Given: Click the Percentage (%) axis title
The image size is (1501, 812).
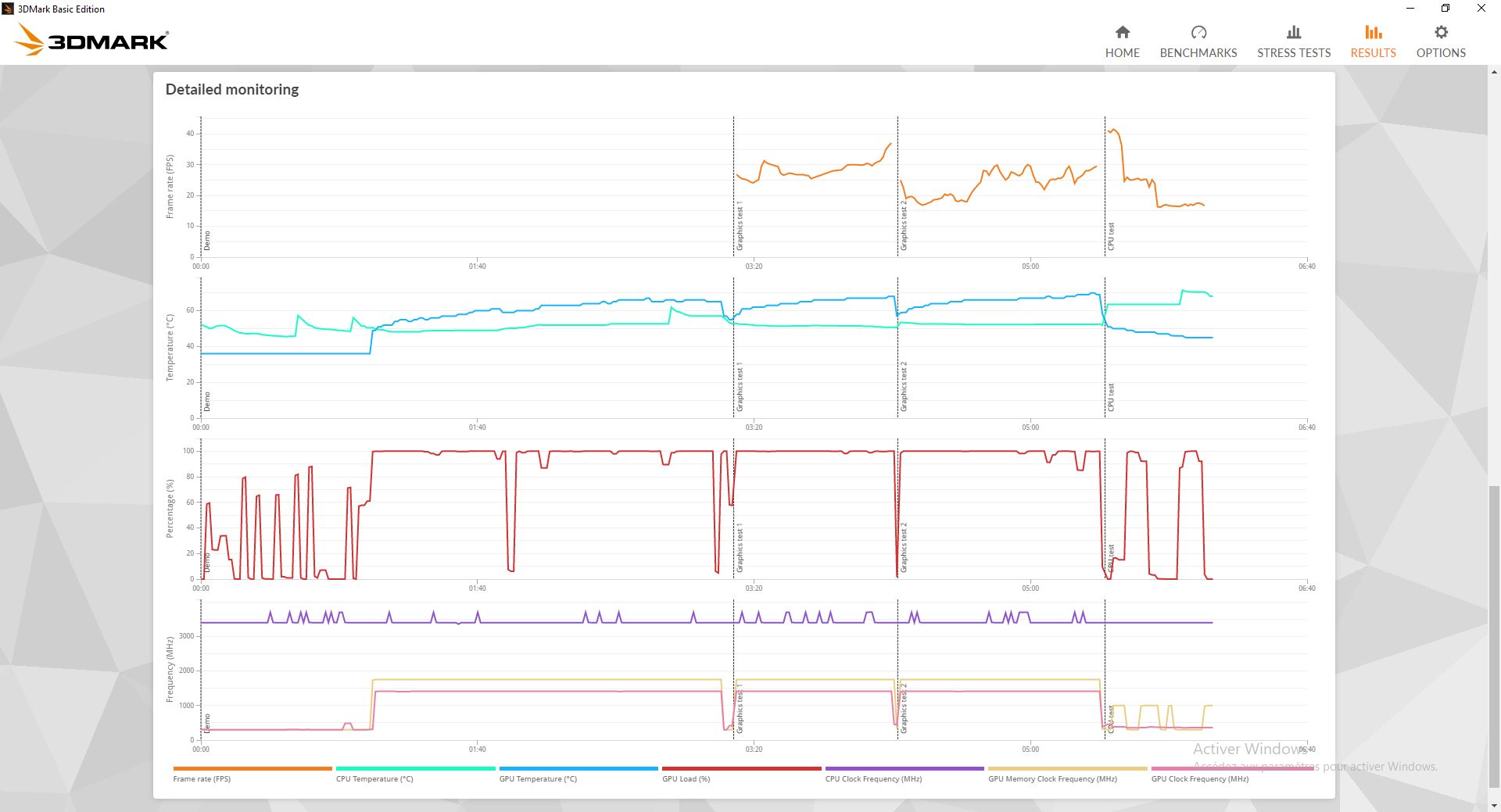Looking at the screenshot, I should point(170,509).
